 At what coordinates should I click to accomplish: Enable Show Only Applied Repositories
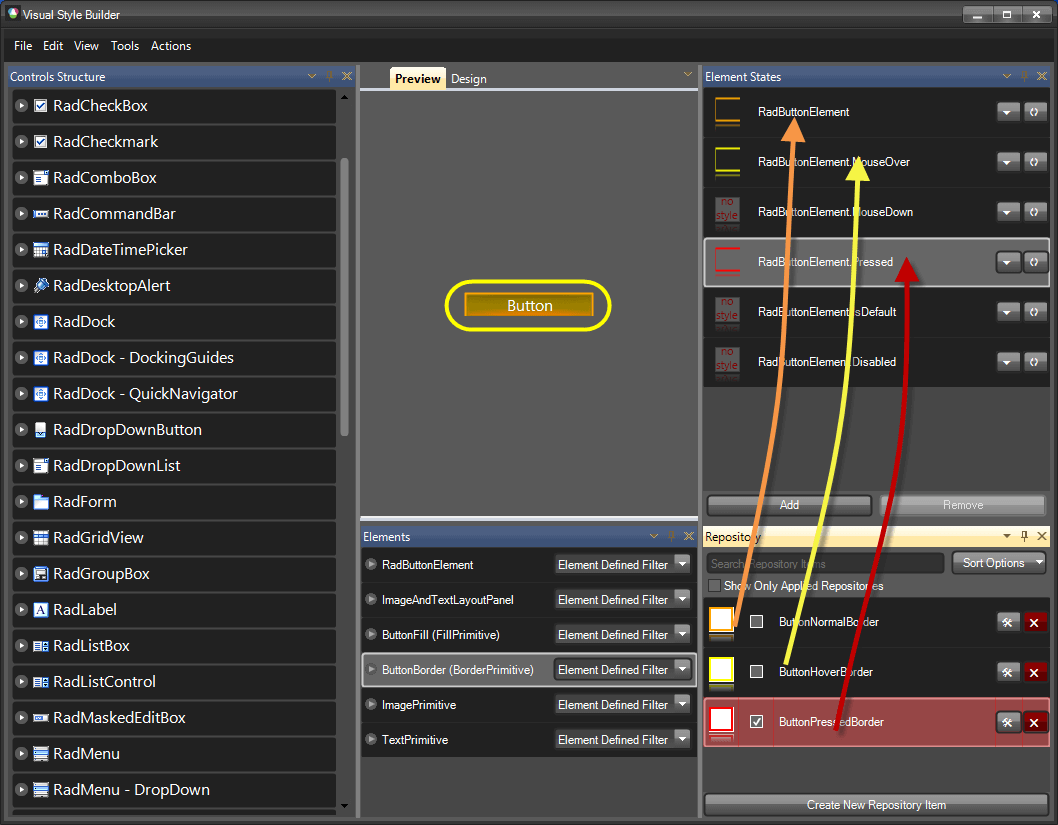tap(714, 585)
